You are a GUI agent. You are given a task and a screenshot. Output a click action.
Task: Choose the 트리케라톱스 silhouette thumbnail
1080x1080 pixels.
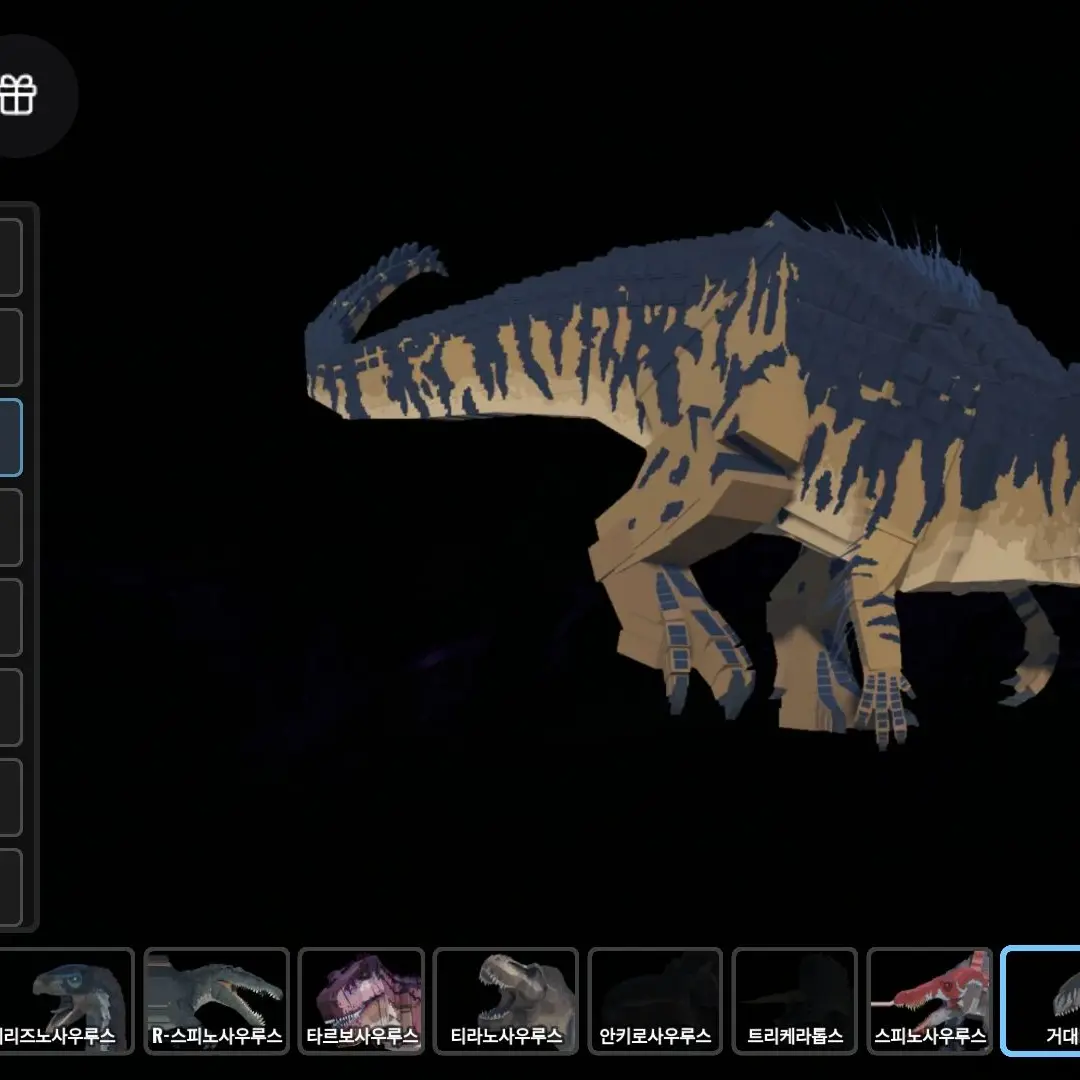click(x=795, y=1000)
